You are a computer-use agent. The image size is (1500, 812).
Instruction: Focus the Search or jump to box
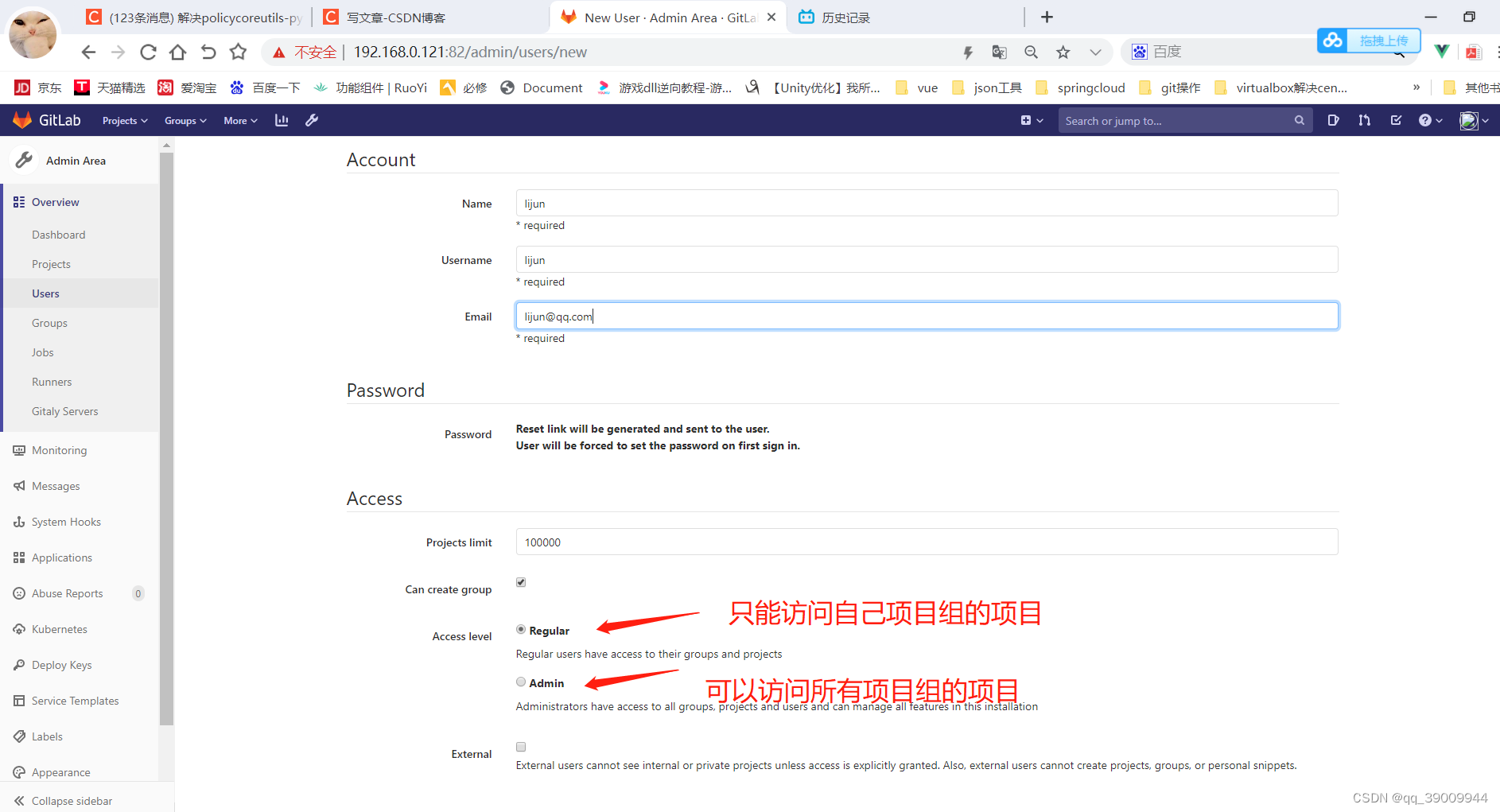pos(1185,120)
